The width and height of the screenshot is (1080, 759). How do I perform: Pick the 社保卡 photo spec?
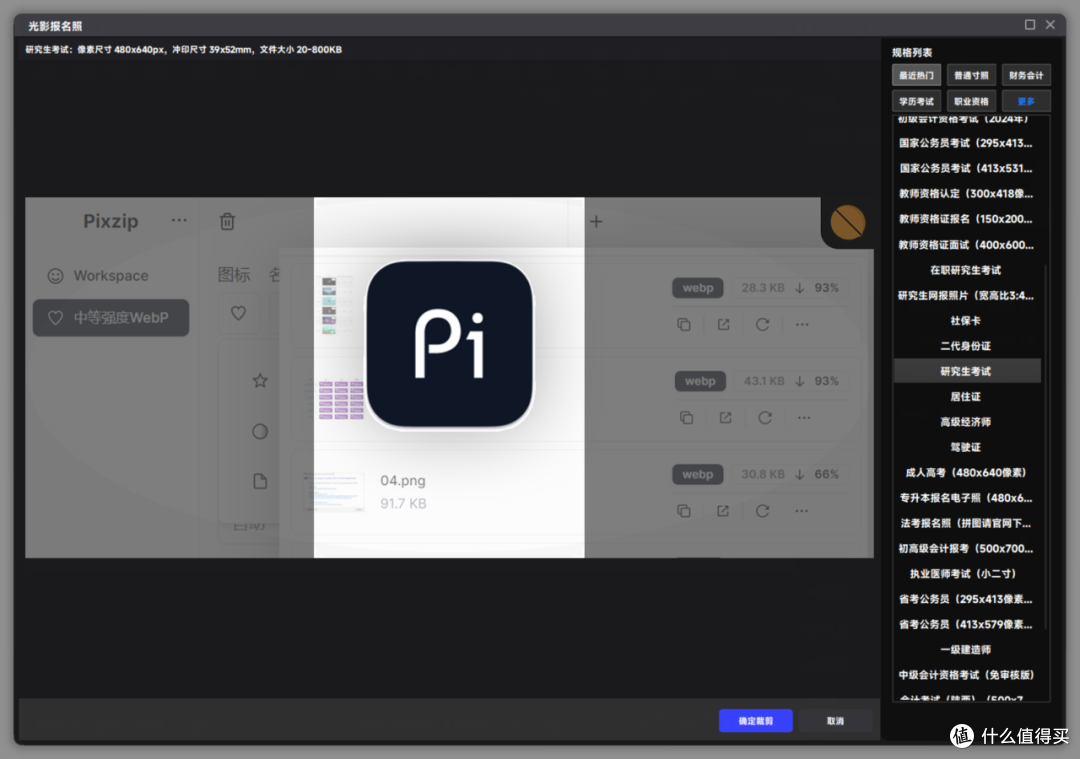(x=966, y=321)
